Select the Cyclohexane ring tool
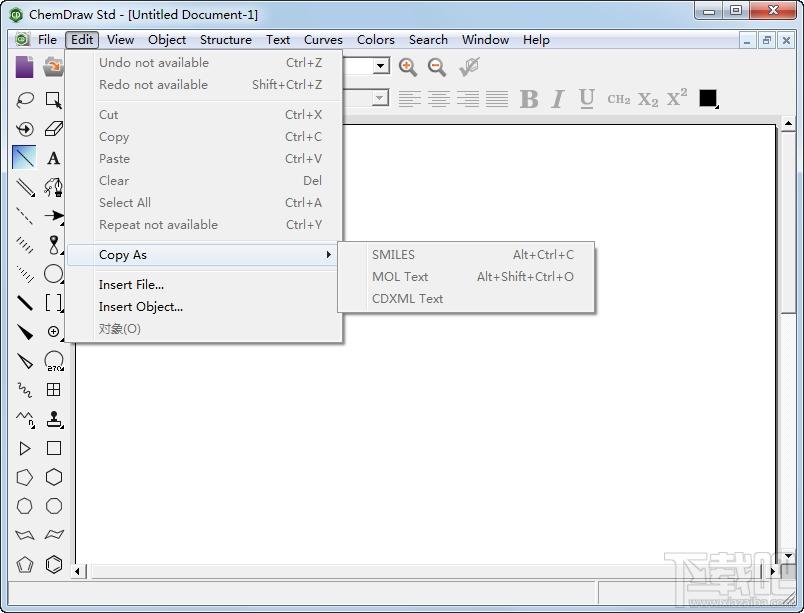 click(54, 477)
